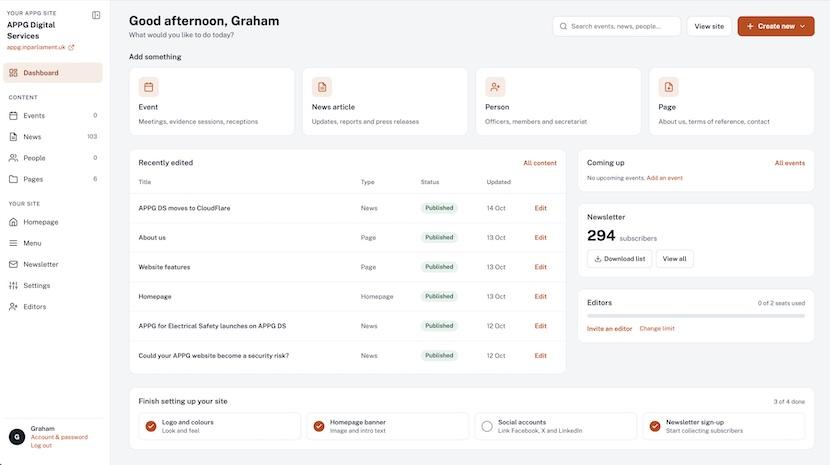Click the Published badge for About us

pos(439,237)
